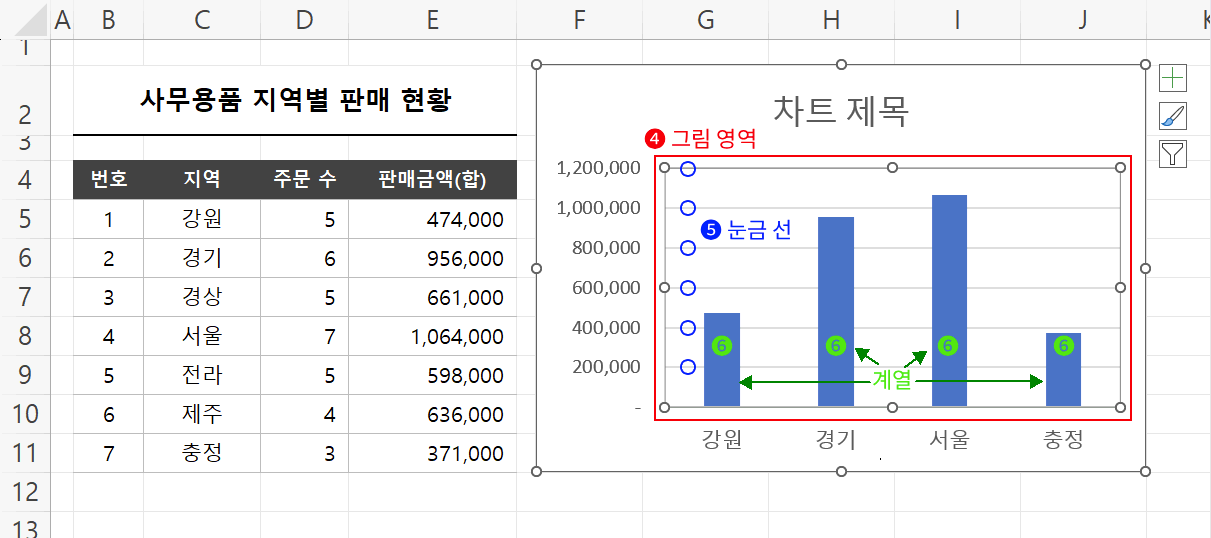Select the column C header

coord(202,20)
